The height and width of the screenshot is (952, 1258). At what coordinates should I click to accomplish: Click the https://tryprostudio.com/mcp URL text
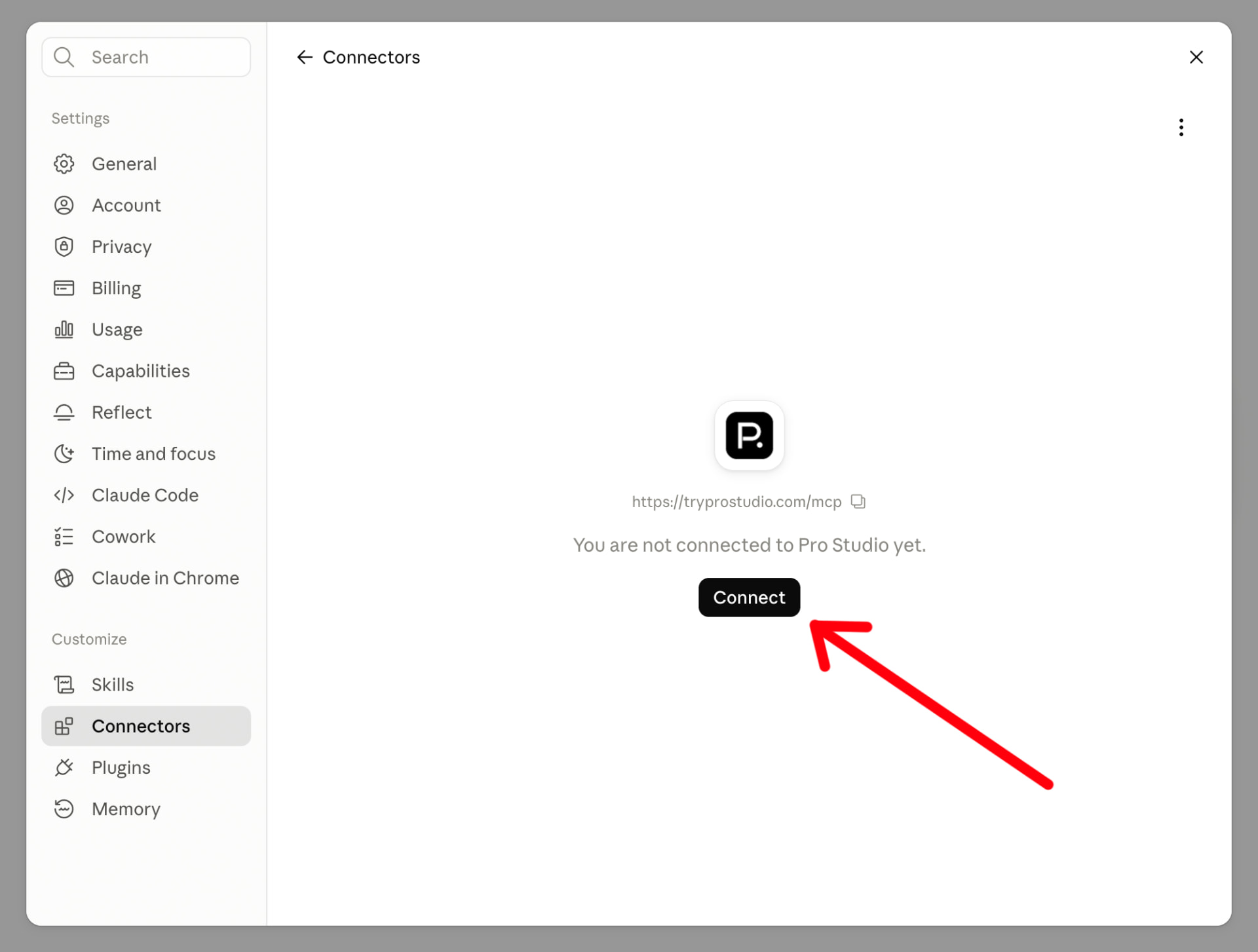tap(736, 502)
